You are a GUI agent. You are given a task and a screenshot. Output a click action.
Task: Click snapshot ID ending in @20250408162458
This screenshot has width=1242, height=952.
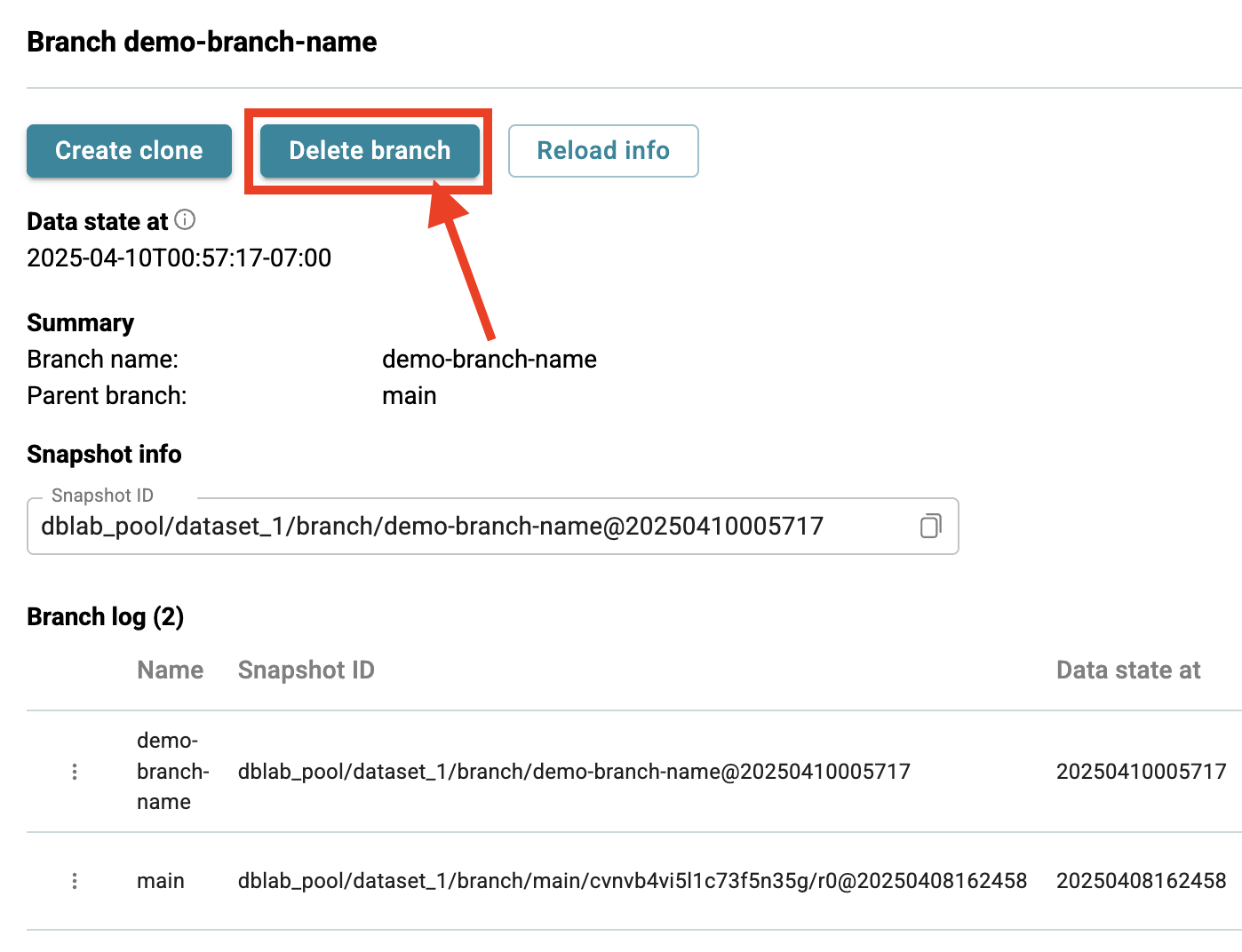[633, 881]
